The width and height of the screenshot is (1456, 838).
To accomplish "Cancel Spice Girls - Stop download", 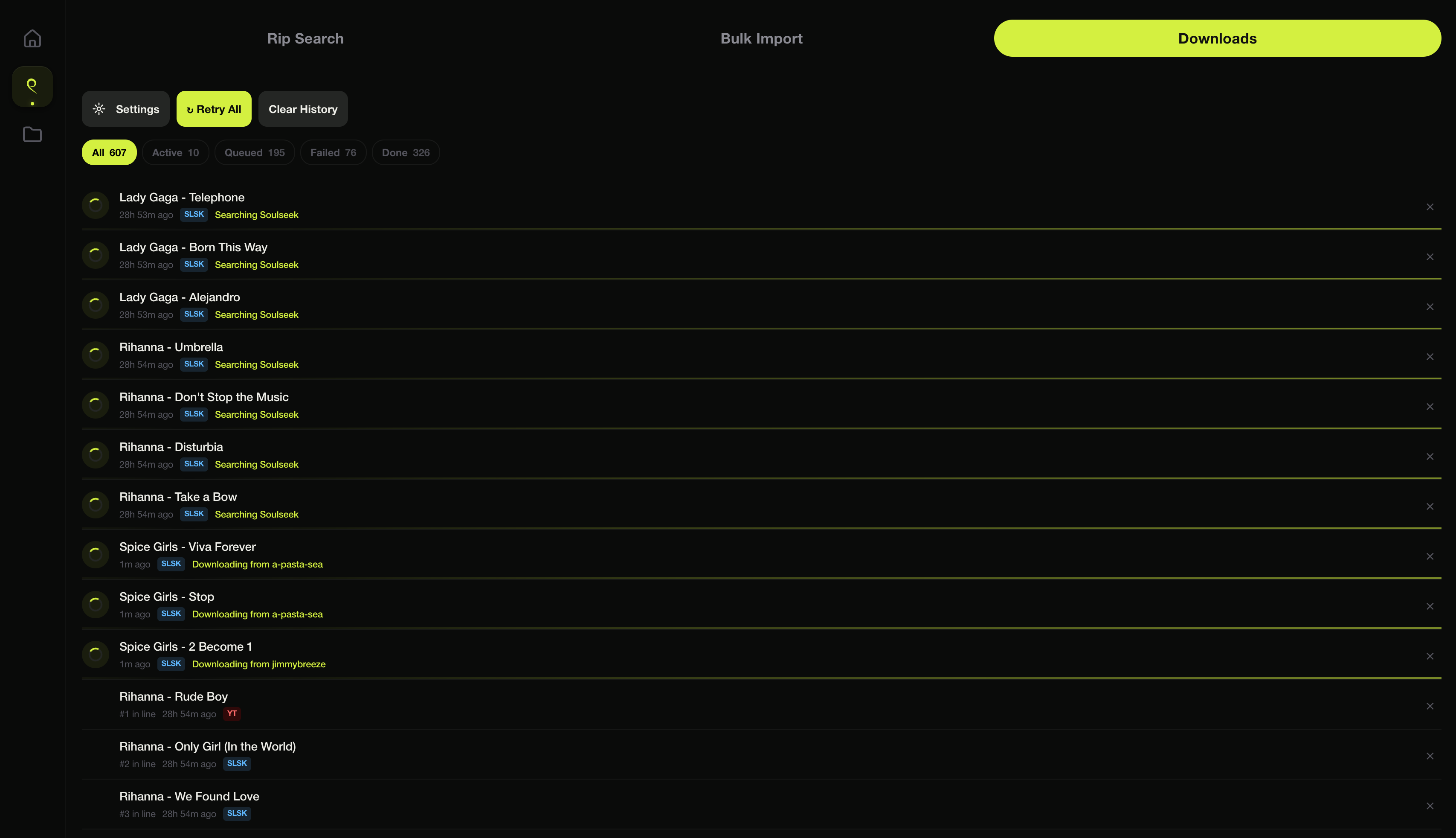I will [1430, 607].
